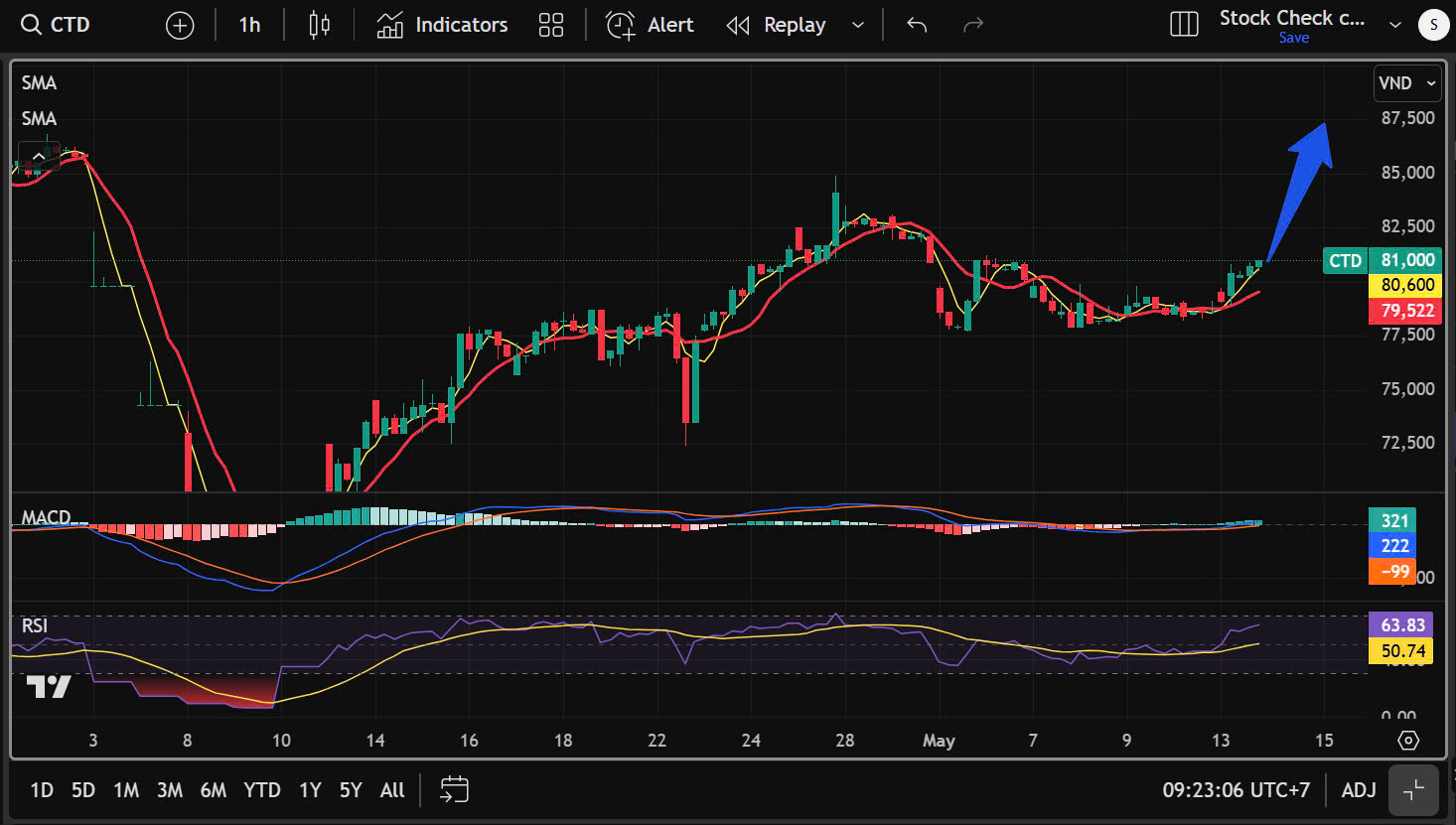This screenshot has width=1456, height=825.
Task: Click the red SMA value 79,522
Action: coord(1407,311)
